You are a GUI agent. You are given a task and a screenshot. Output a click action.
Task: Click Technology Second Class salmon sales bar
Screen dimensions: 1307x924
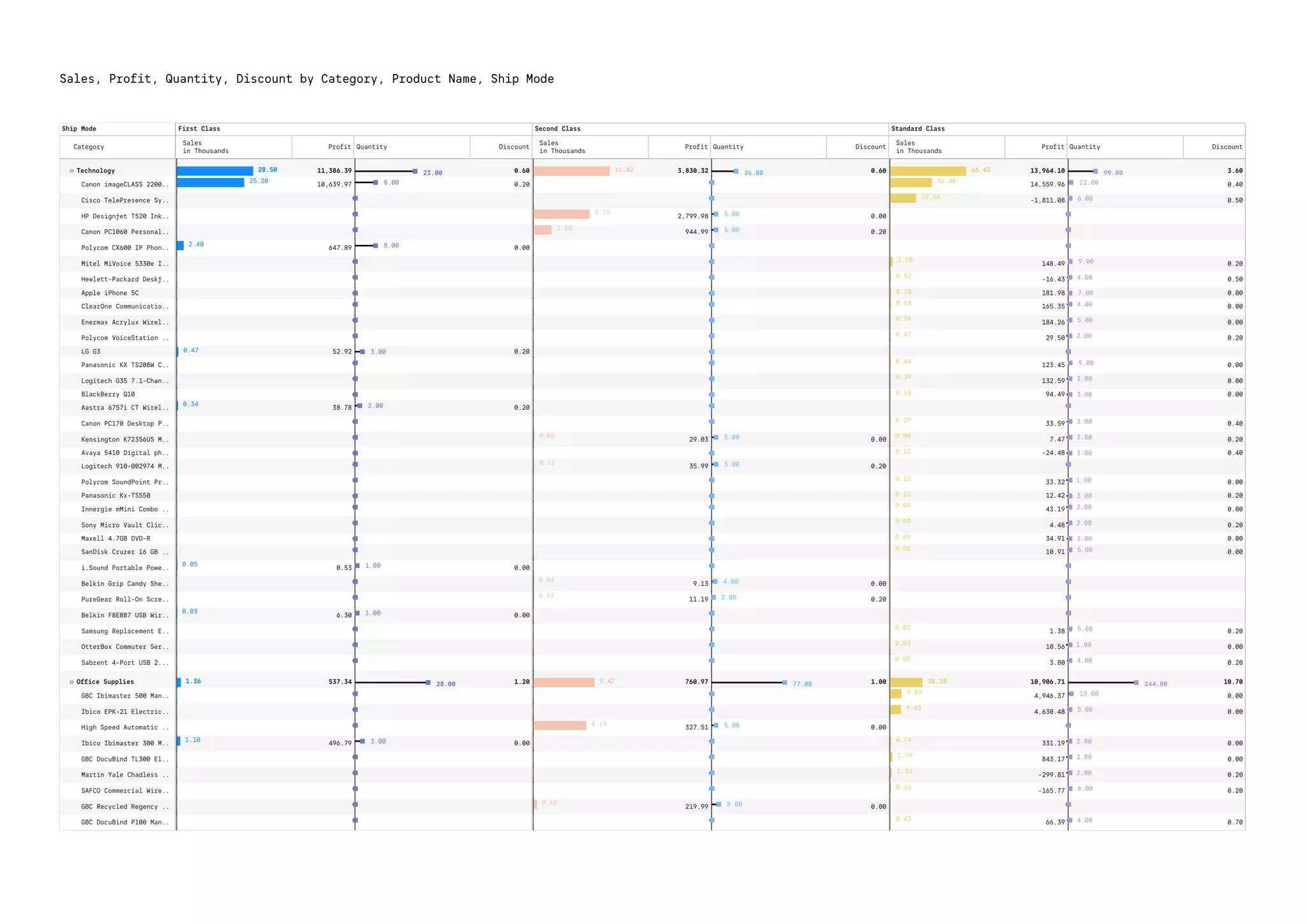pos(571,171)
